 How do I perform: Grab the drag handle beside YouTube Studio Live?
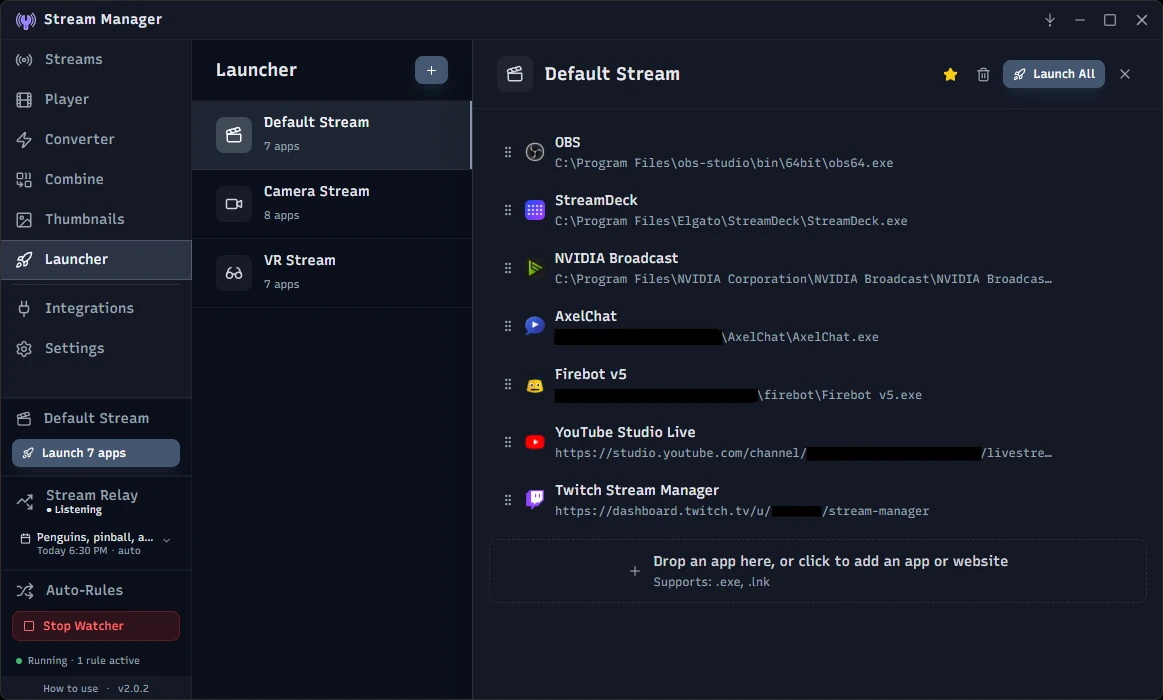pos(508,442)
